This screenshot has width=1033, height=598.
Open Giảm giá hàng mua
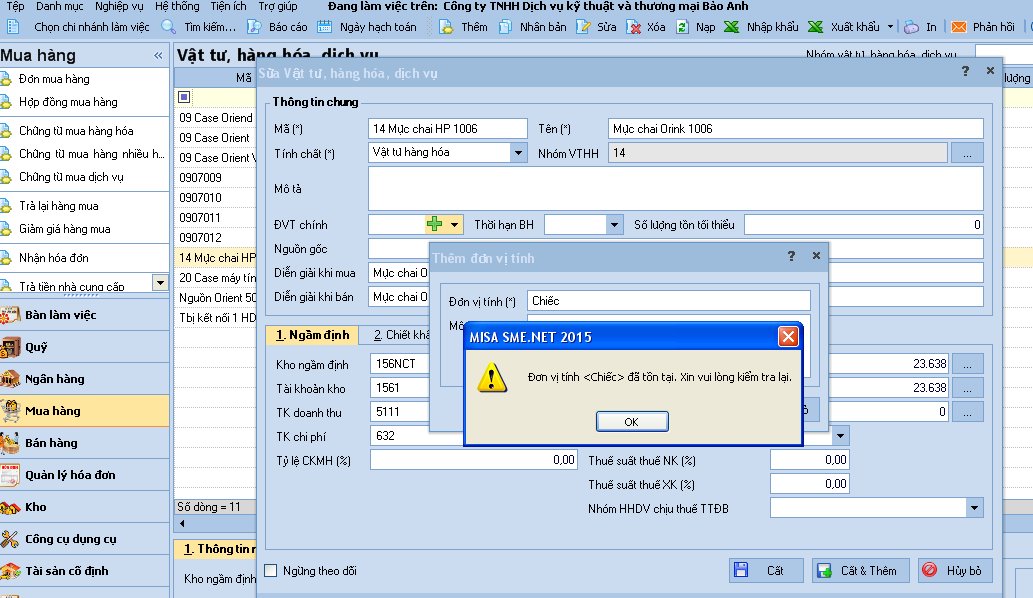65,229
